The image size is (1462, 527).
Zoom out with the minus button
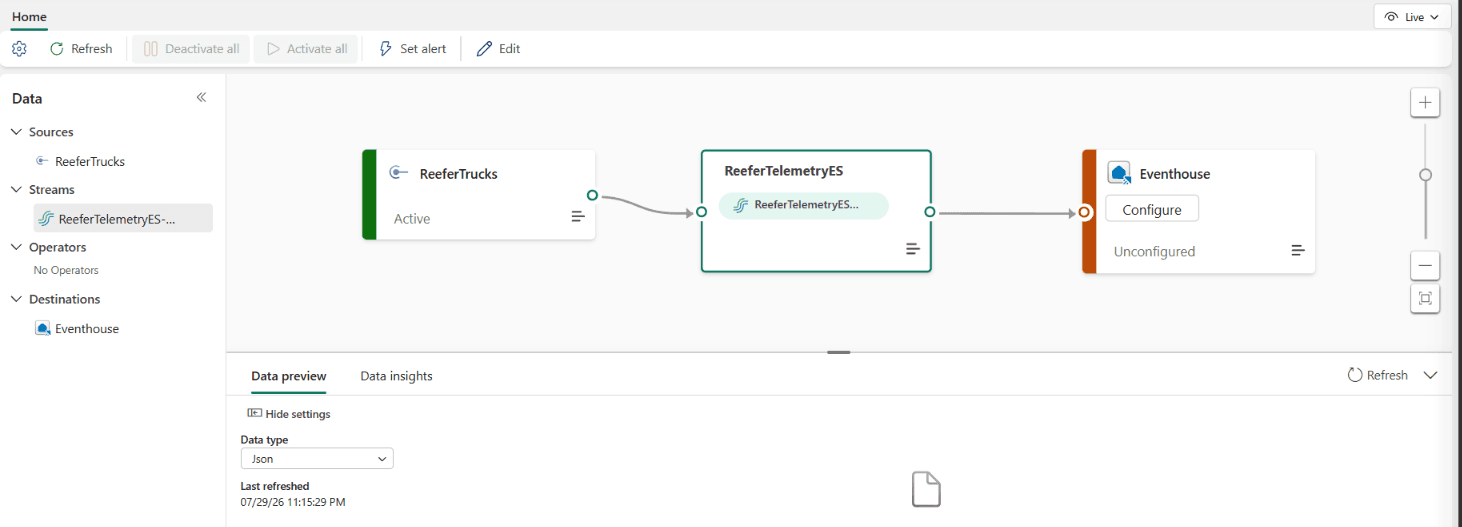1425,265
